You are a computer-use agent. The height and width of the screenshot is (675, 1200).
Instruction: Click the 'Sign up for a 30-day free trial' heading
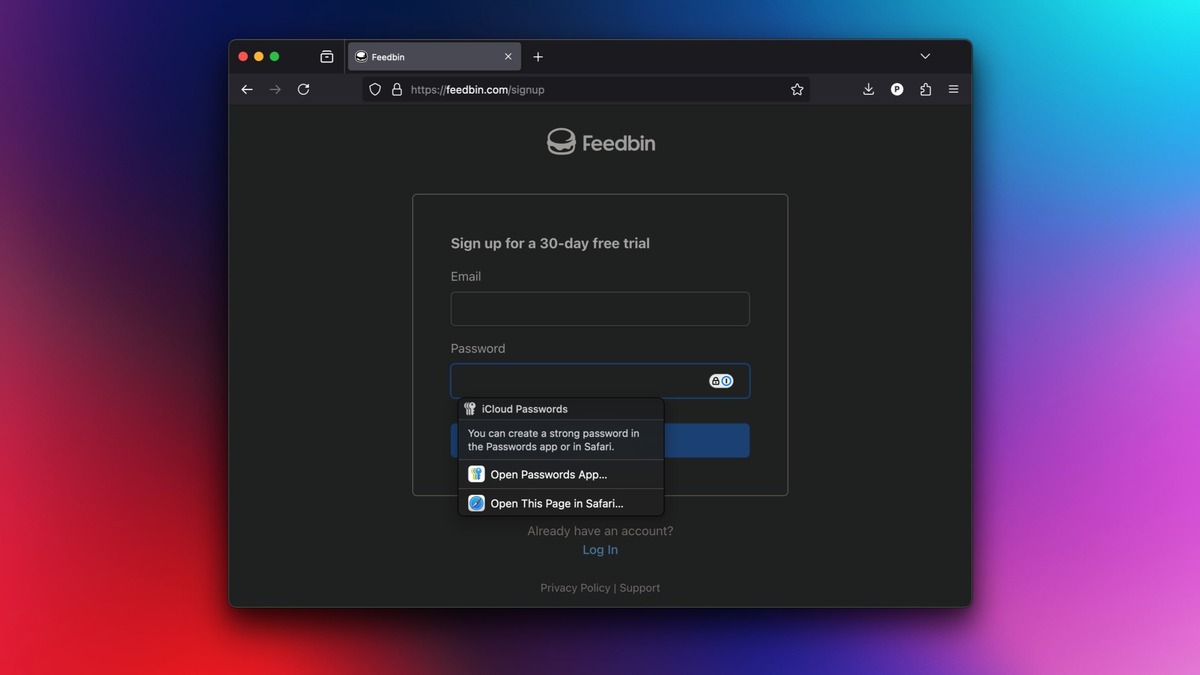click(x=550, y=243)
